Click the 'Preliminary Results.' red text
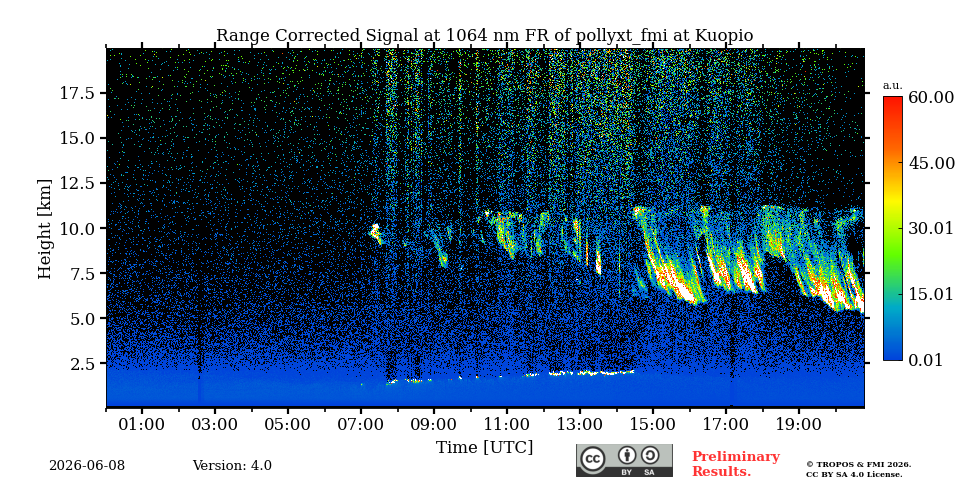 (736, 463)
